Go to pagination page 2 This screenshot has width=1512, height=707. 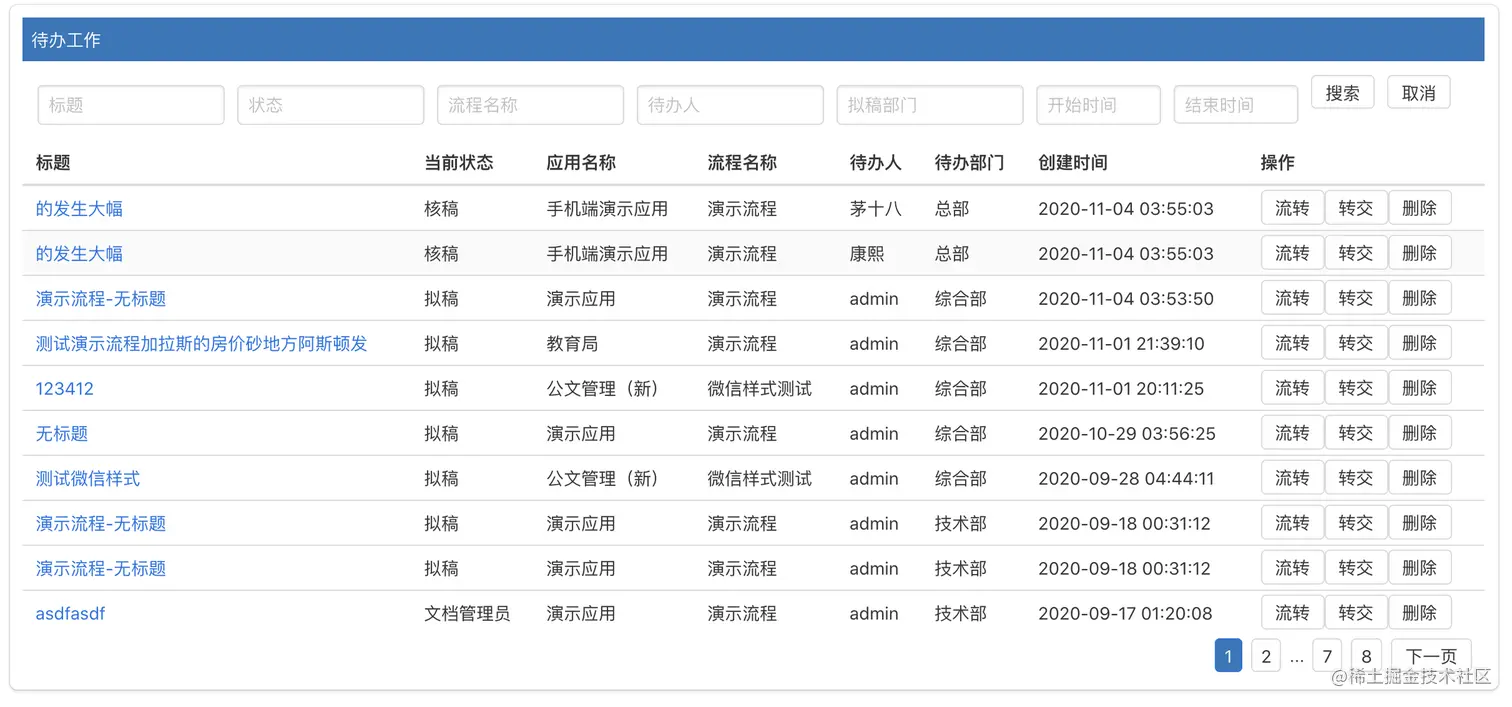[1266, 656]
